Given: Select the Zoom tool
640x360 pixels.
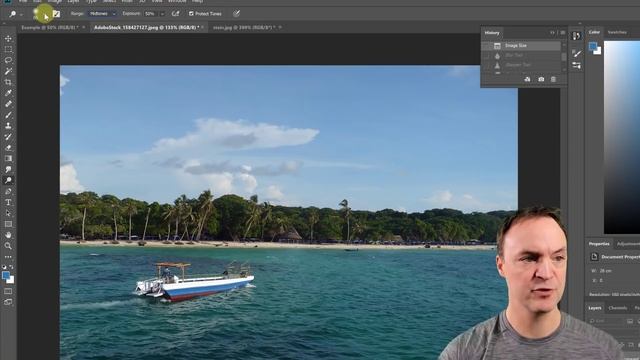Looking at the screenshot, I should (8, 246).
